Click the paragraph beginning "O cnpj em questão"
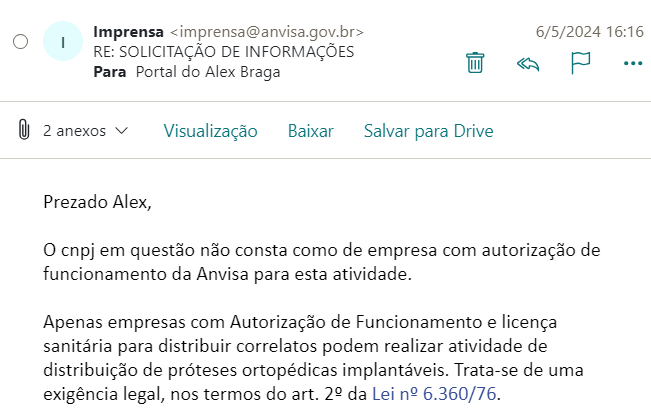651x411 pixels. click(x=322, y=262)
